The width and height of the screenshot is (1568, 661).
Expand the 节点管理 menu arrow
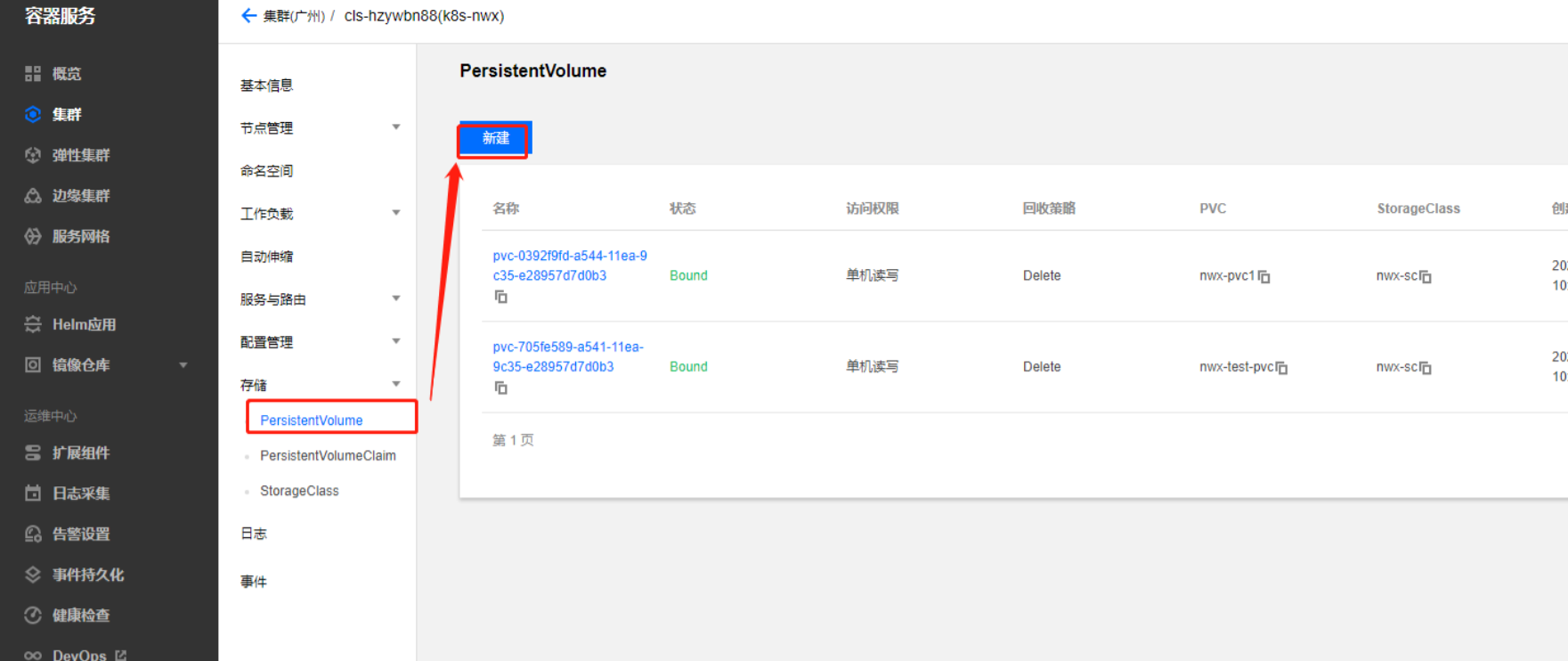396,127
